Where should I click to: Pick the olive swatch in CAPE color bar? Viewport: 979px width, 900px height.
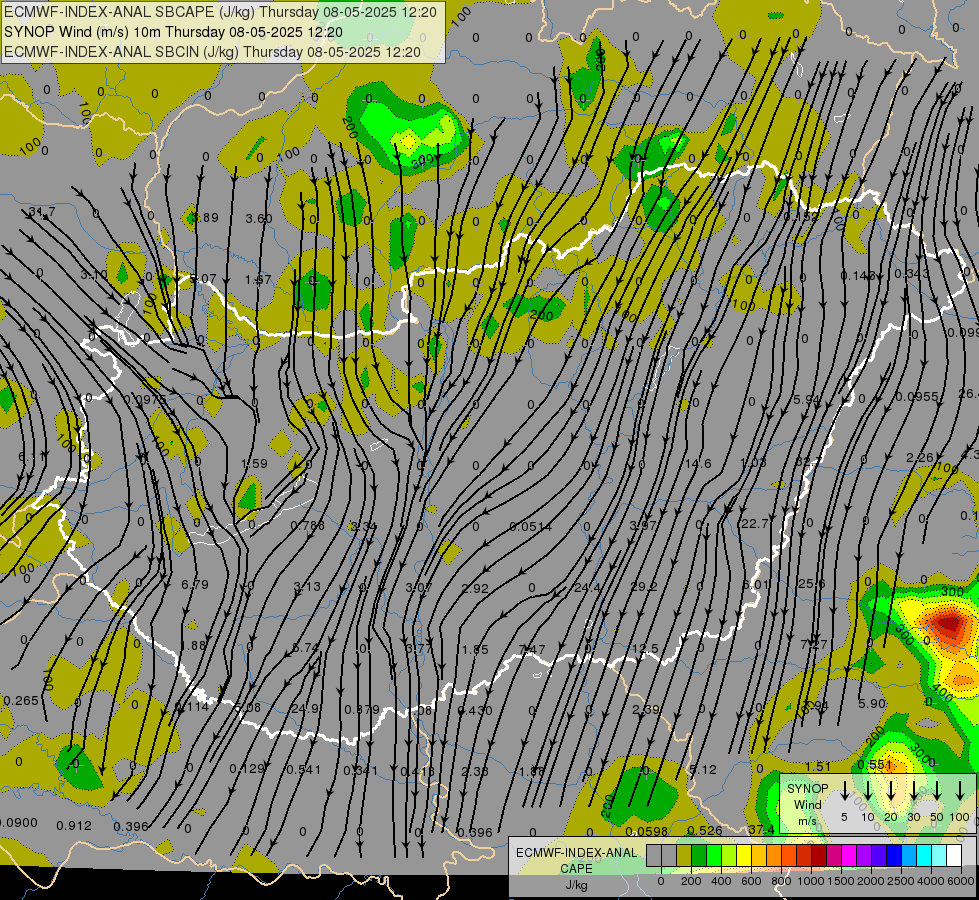click(684, 856)
